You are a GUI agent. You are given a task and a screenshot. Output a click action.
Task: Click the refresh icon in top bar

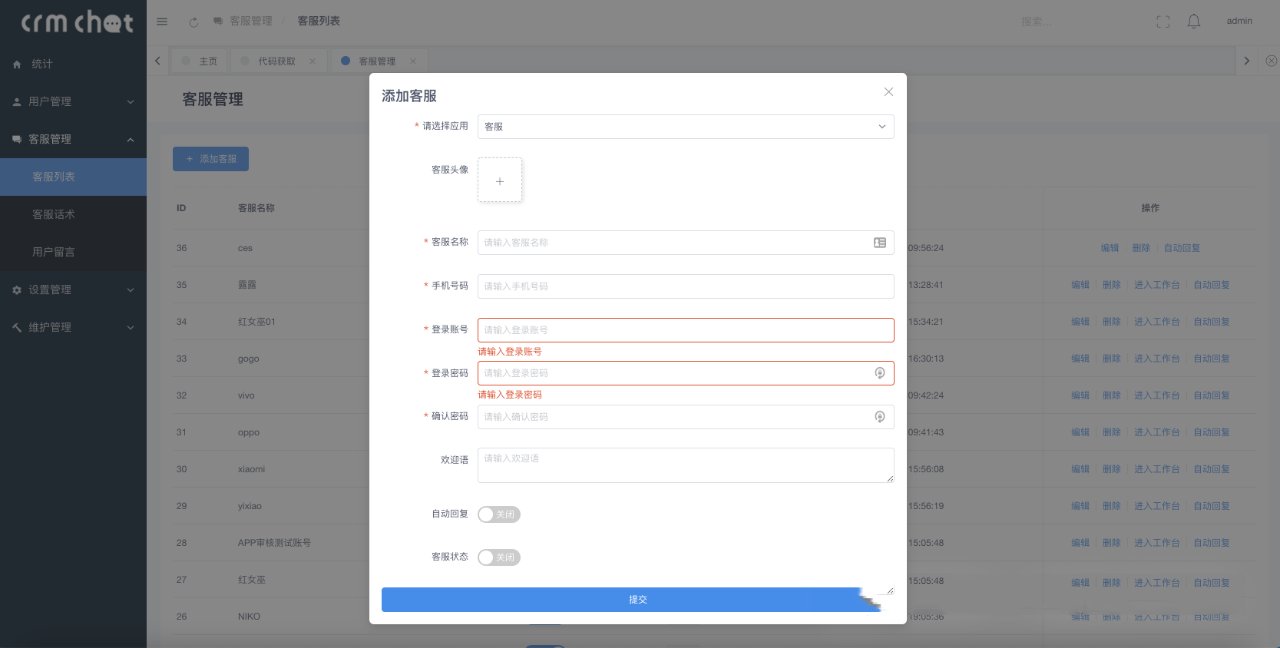coord(193,21)
